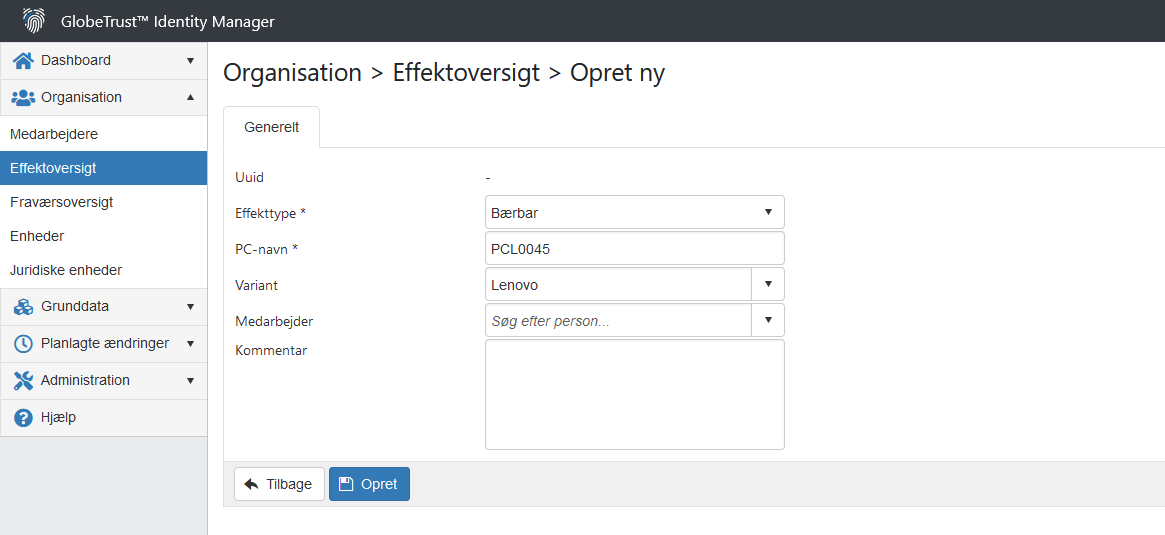Click inside the Kommentar text area
The image size is (1165, 535).
635,395
